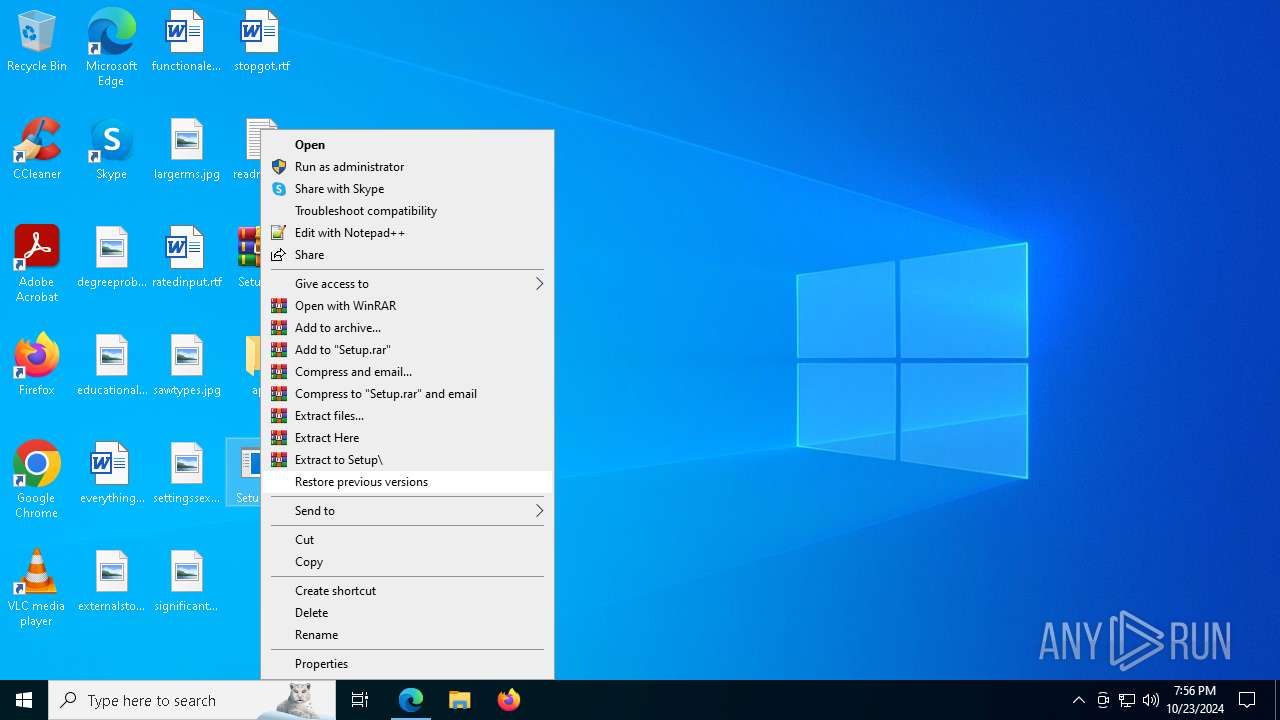Viewport: 1280px width, 720px height.
Task: Click Share in the context menu
Action: [x=408, y=255]
